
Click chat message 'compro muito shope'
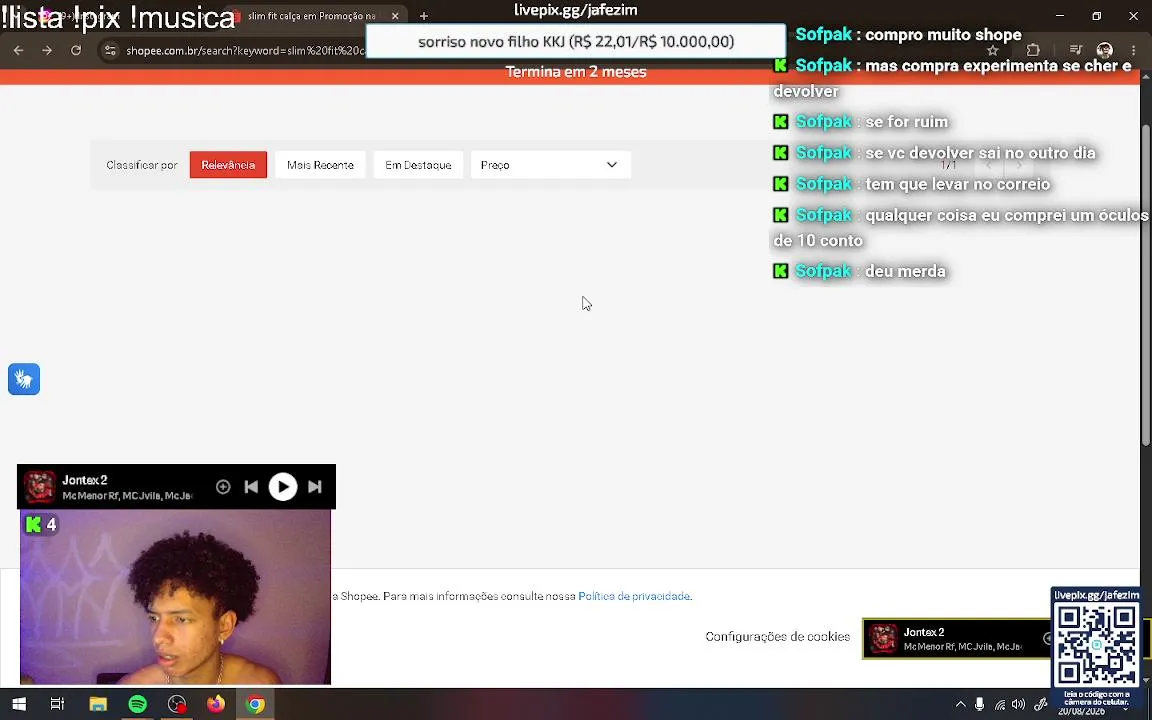click(x=943, y=35)
